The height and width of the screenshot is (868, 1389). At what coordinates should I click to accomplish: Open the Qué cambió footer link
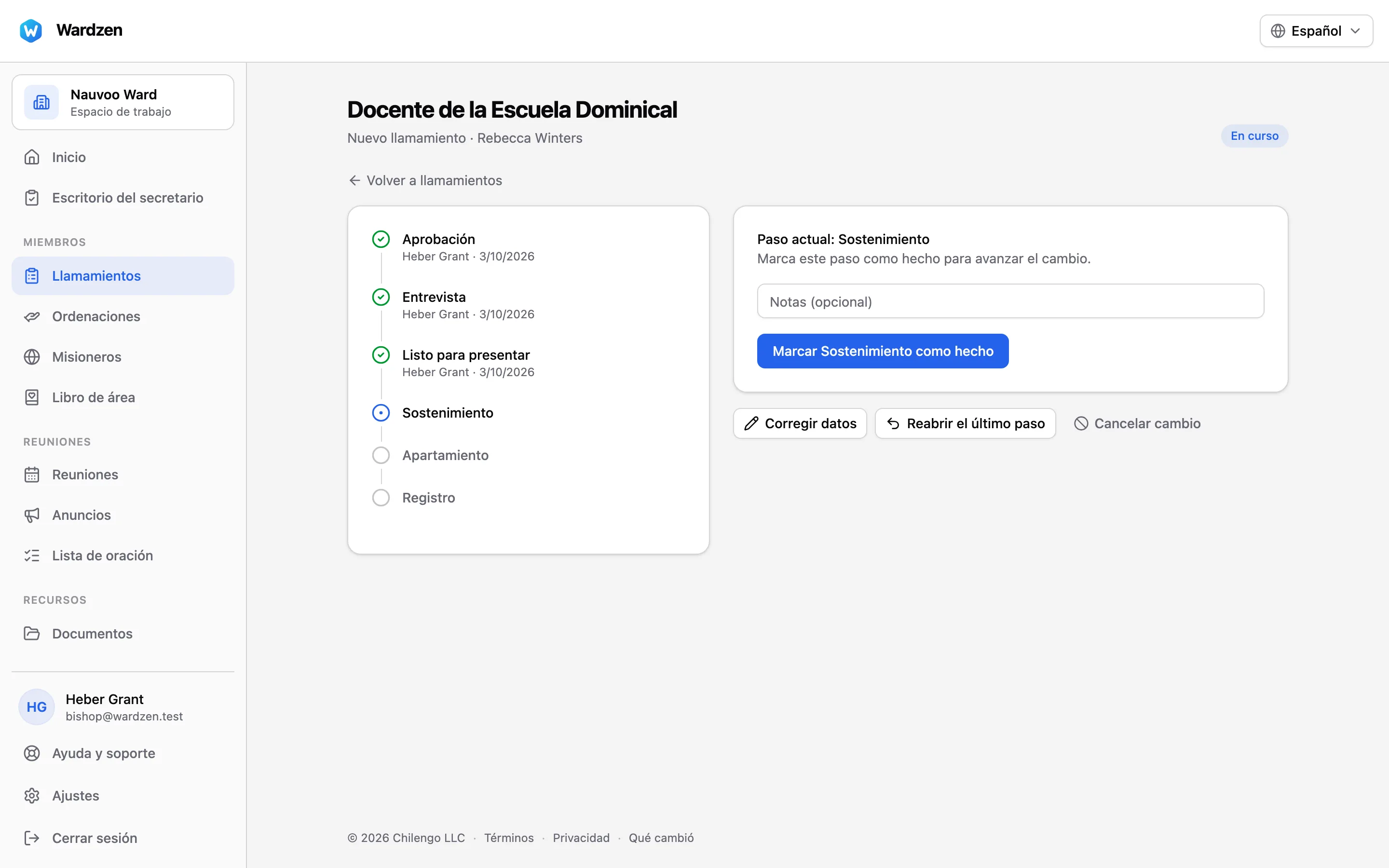point(661,838)
